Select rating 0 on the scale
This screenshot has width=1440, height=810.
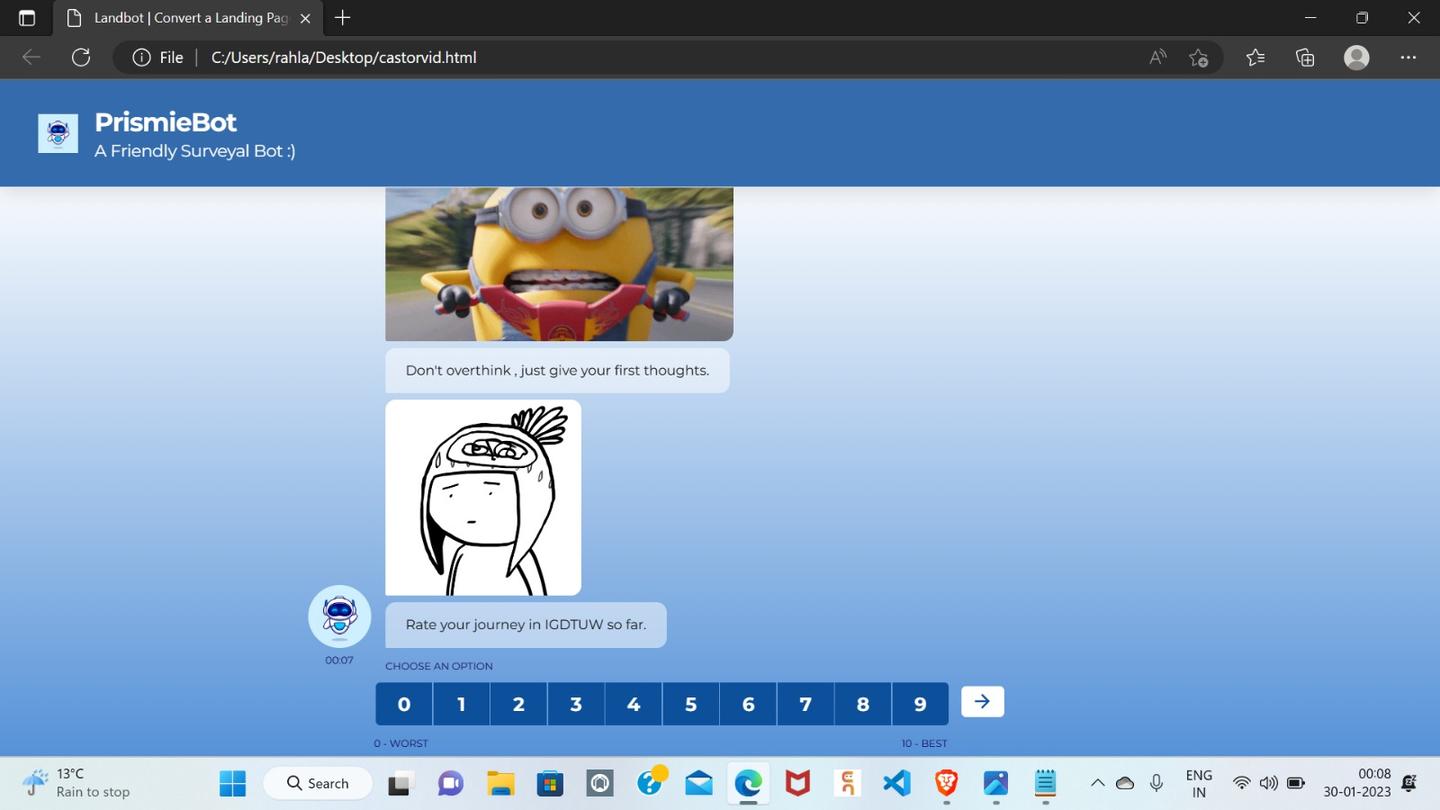click(404, 704)
